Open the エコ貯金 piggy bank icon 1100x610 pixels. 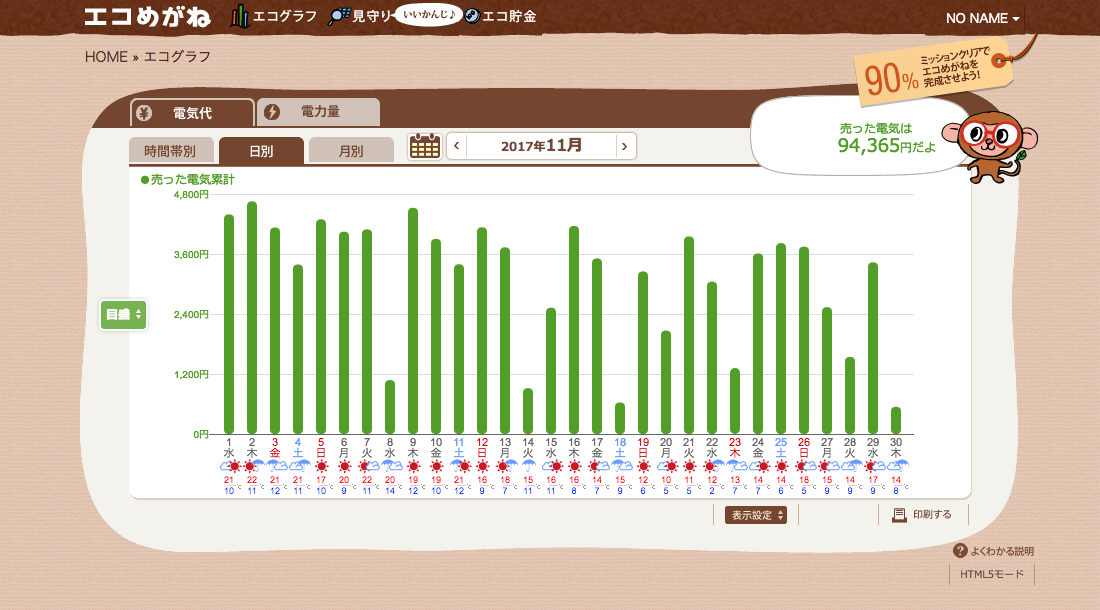[x=473, y=16]
